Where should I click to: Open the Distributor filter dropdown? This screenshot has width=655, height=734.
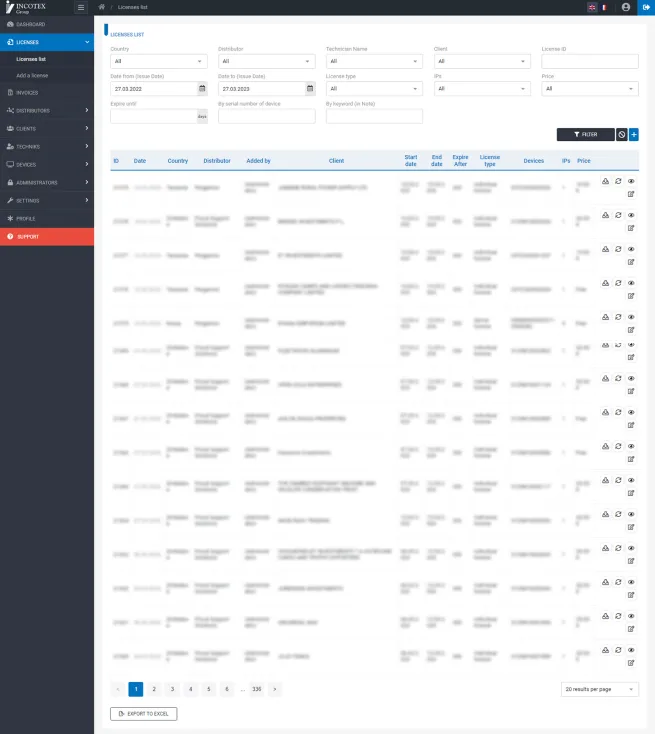point(266,61)
